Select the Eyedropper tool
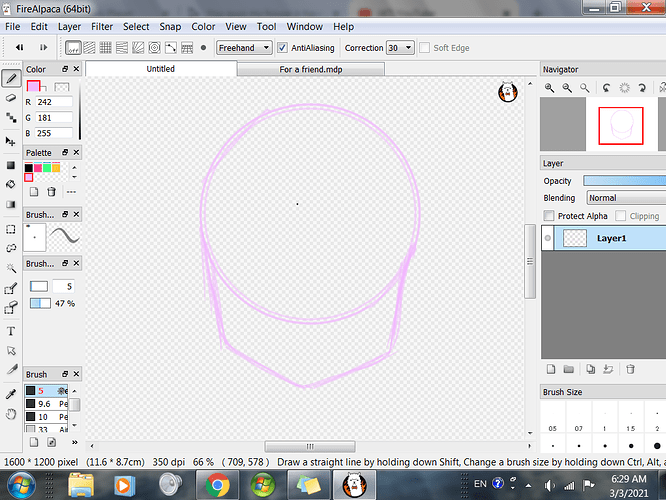 click(x=11, y=394)
